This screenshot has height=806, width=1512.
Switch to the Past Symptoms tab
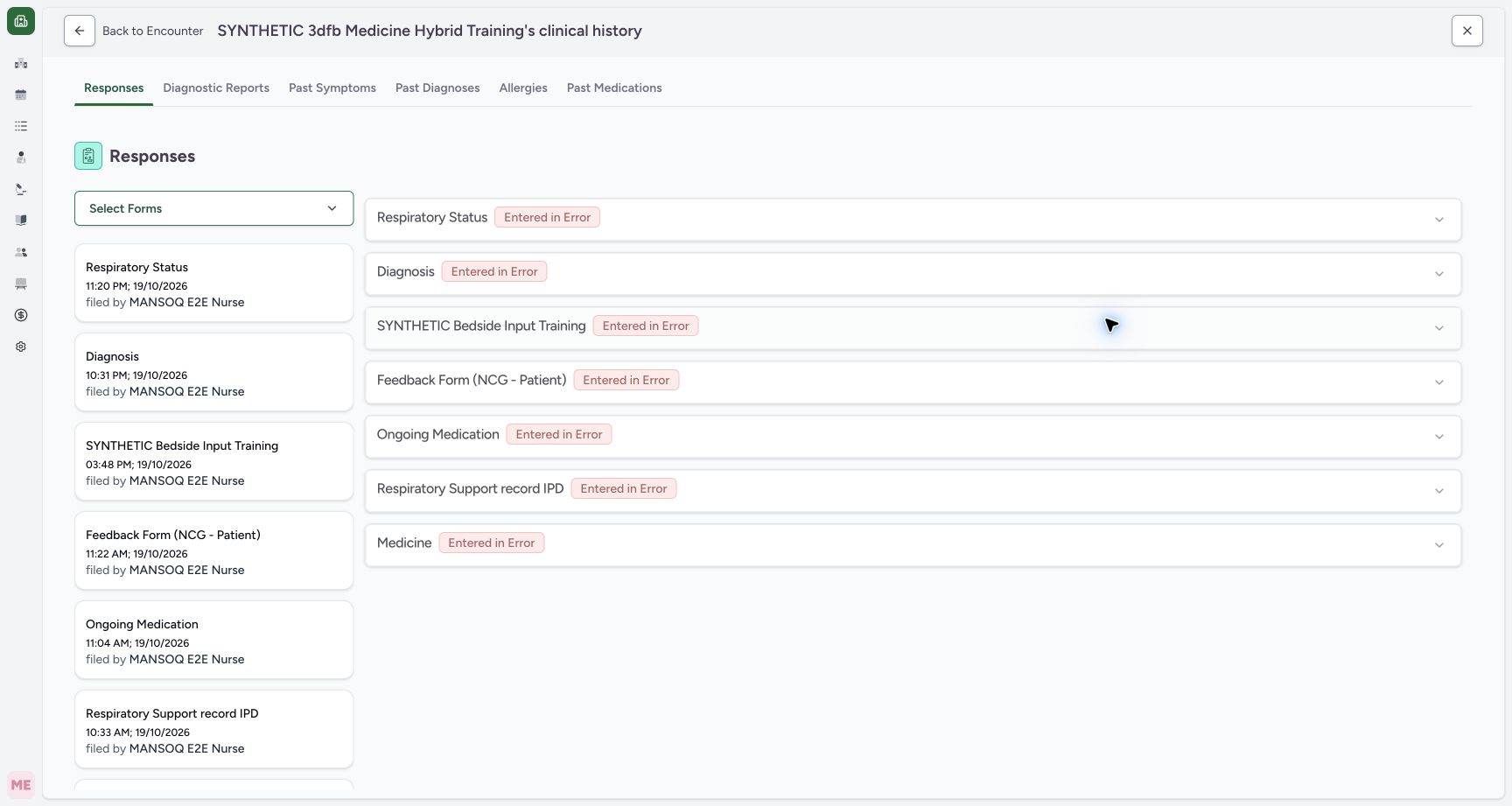(x=332, y=88)
